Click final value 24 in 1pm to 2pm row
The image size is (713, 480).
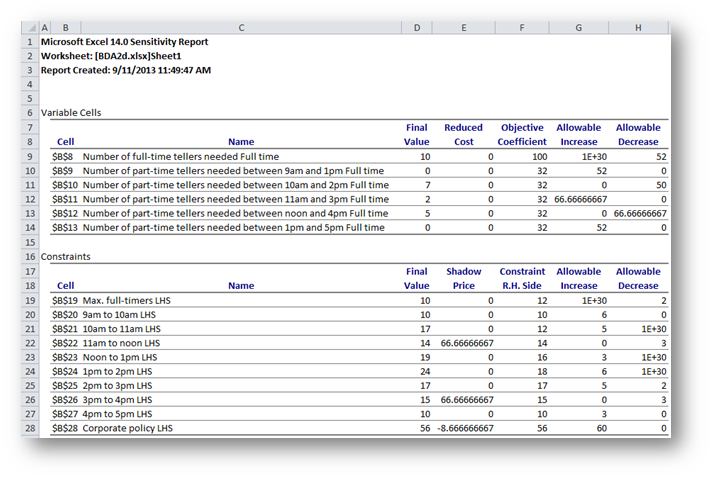425,371
